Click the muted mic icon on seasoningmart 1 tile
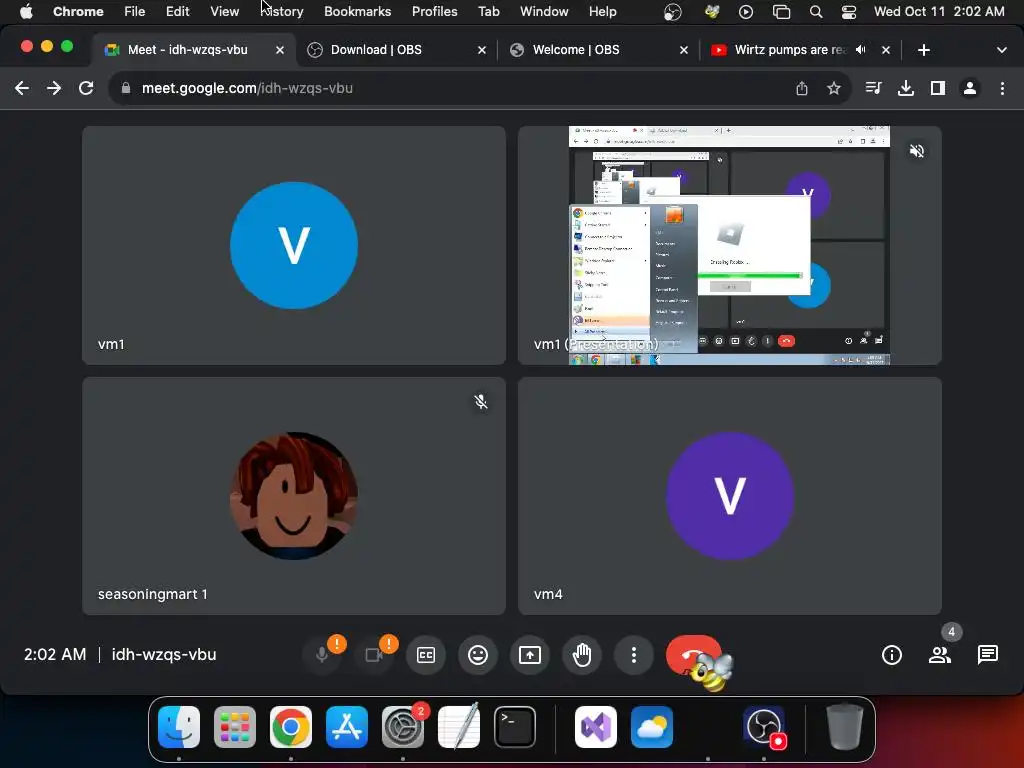Image resolution: width=1024 pixels, height=768 pixels. (x=481, y=402)
